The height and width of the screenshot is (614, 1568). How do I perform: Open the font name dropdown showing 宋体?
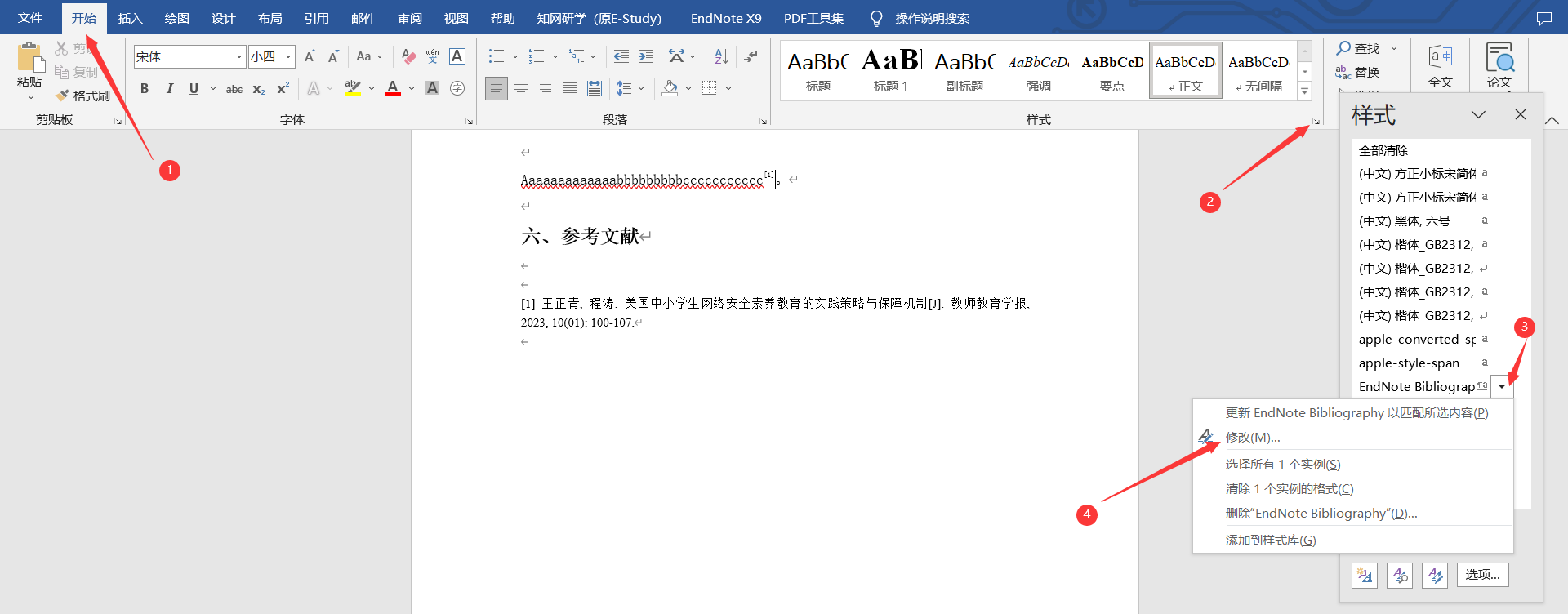click(238, 56)
